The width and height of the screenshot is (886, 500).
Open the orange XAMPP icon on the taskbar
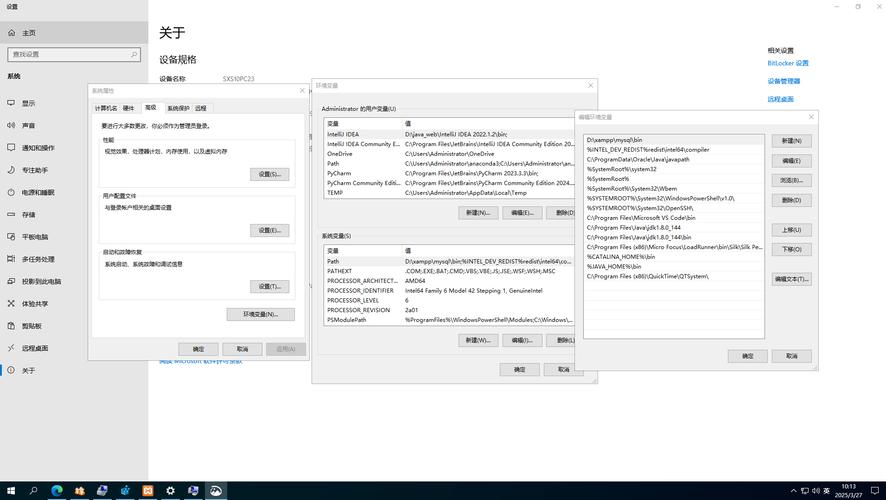coord(147,490)
